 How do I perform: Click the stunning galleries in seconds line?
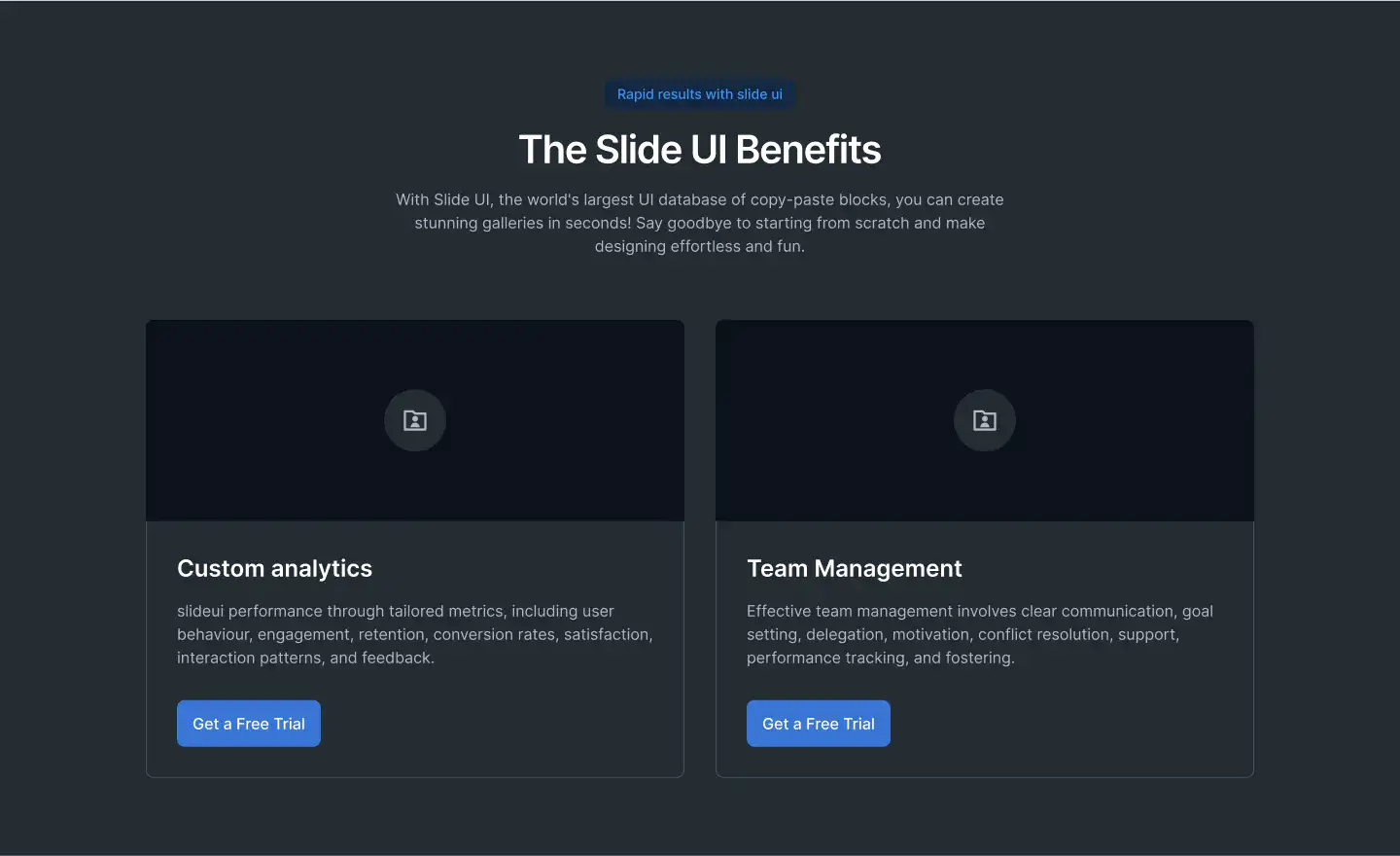click(x=700, y=223)
